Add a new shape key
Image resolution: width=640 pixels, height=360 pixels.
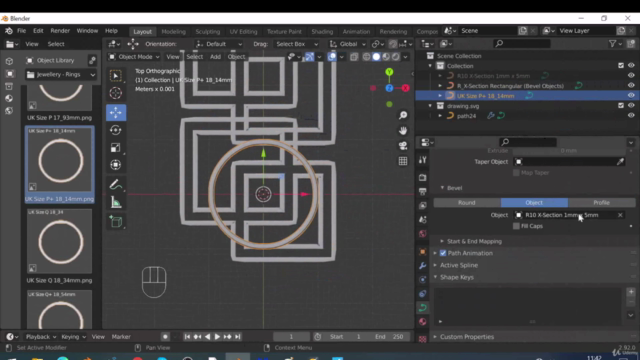click(631, 292)
